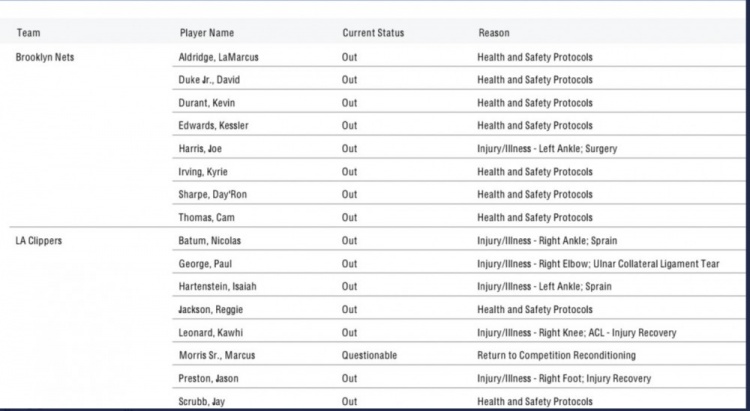The height and width of the screenshot is (411, 750).
Task: Select the LA Clippers team cell
Action: 39,241
